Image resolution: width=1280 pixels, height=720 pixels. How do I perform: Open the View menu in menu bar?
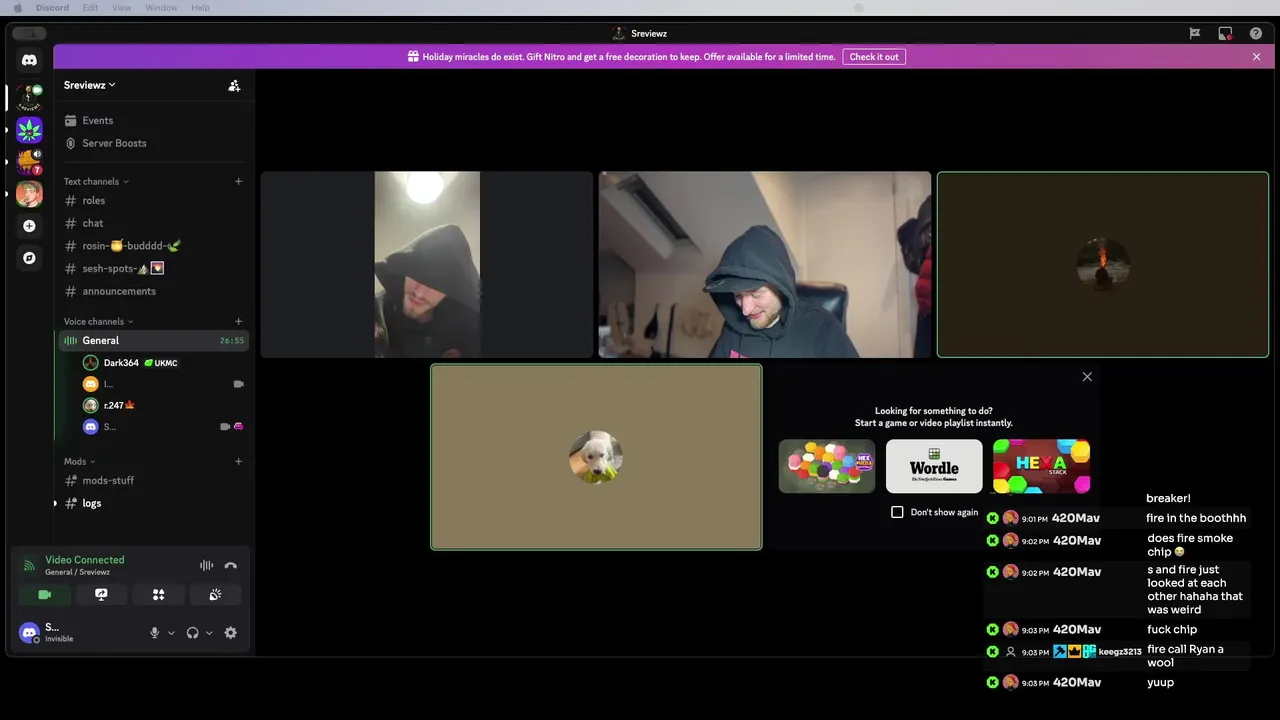point(121,8)
